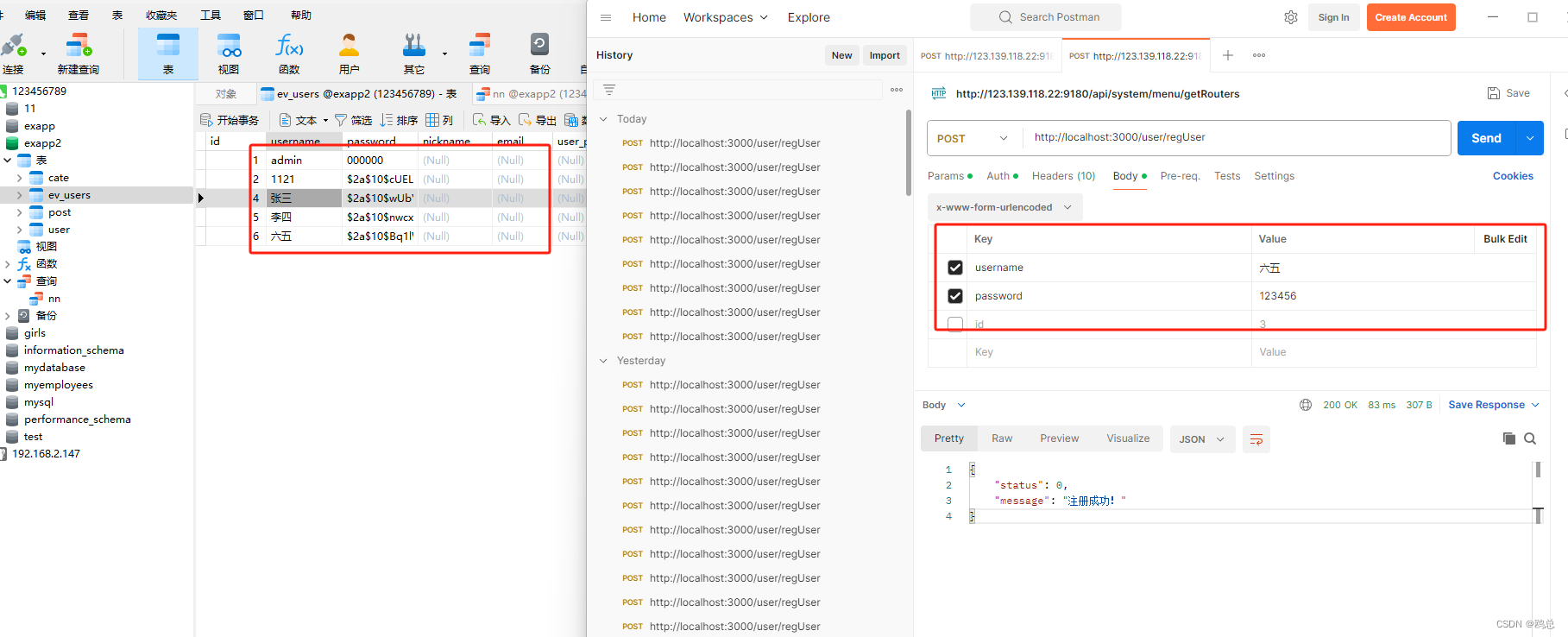Click the 查询 (Query) toolbar icon
The height and width of the screenshot is (637, 1568).
(x=480, y=54)
